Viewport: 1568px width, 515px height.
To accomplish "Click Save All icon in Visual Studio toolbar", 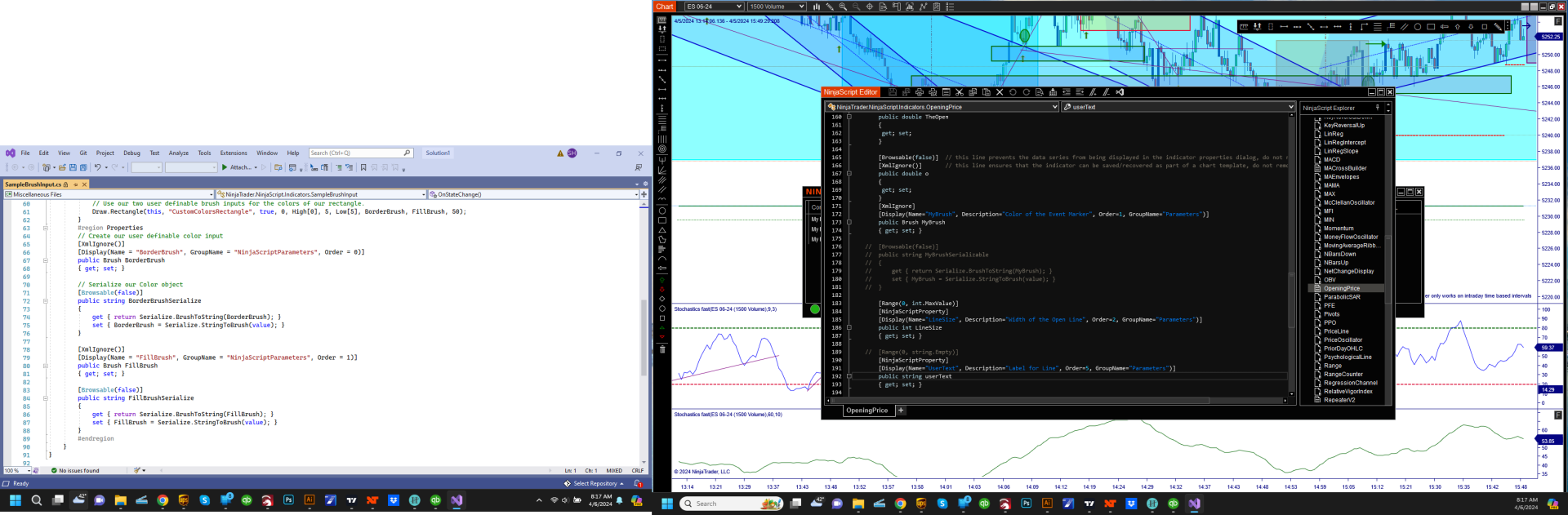I will 82,167.
